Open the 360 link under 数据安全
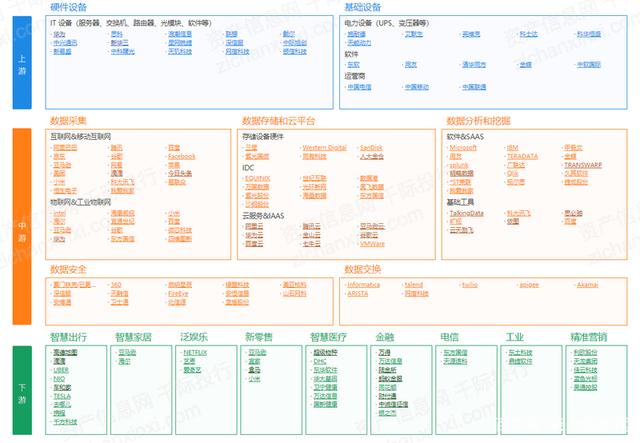This screenshot has height=443, width=640. coord(116,285)
